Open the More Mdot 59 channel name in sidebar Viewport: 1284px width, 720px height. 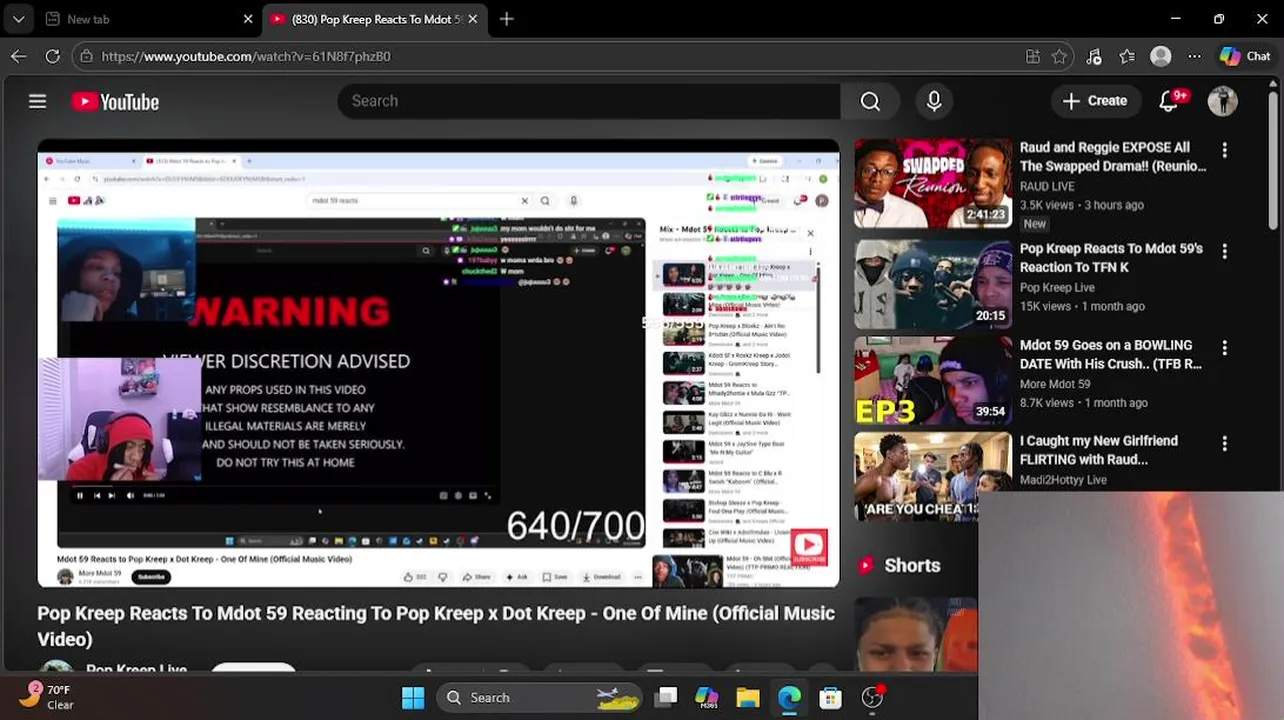[x=1055, y=384]
